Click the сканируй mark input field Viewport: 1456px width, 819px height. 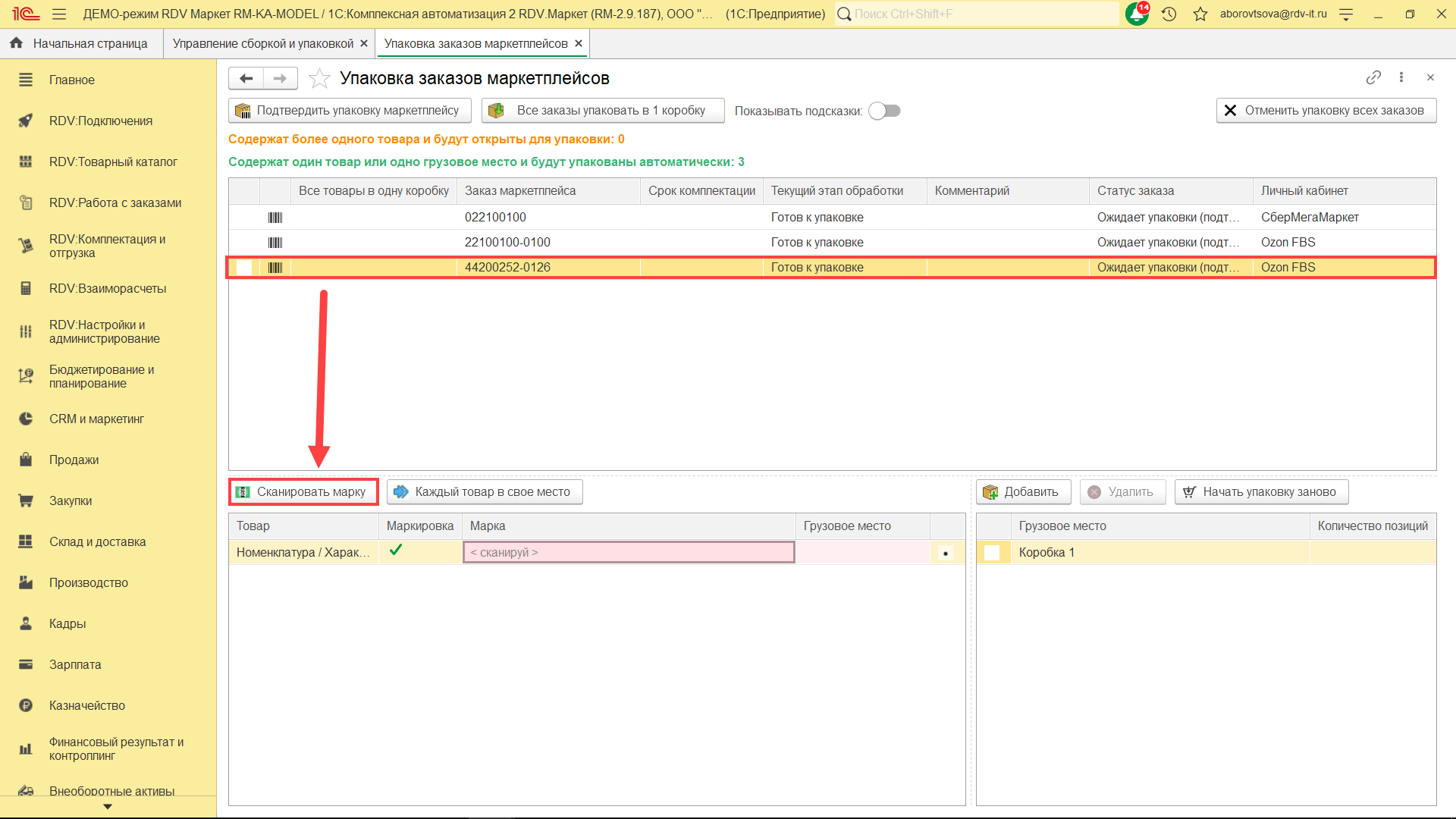(629, 552)
